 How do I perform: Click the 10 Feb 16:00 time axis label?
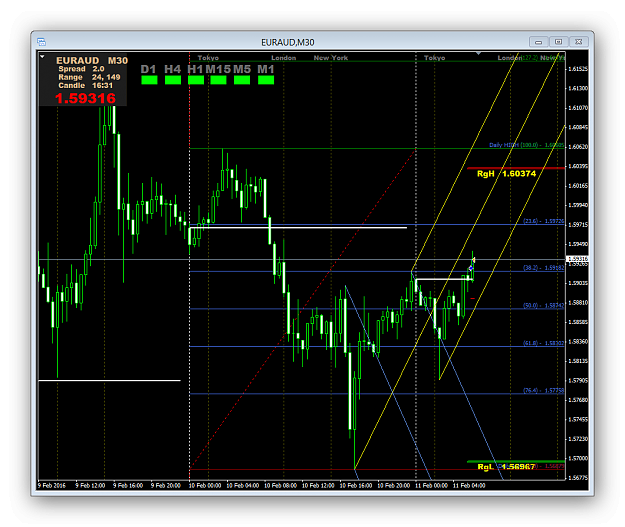[356, 486]
